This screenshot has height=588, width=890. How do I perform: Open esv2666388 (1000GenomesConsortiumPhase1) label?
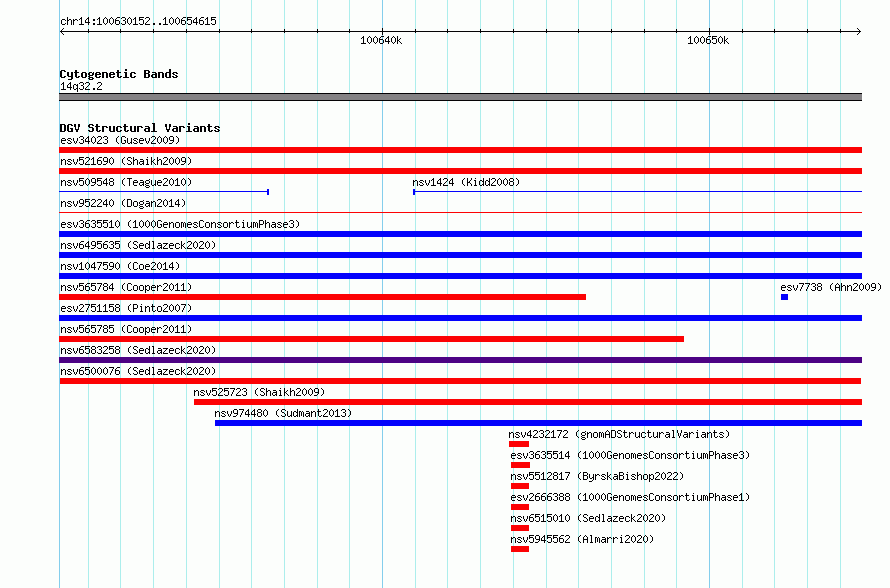click(x=630, y=497)
